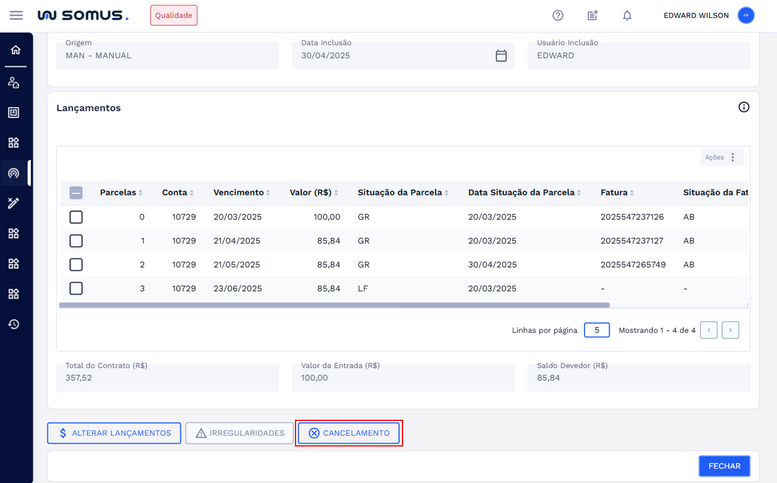777x483 pixels.
Task: Sort the table by Valor (R$)
Action: click(310, 193)
